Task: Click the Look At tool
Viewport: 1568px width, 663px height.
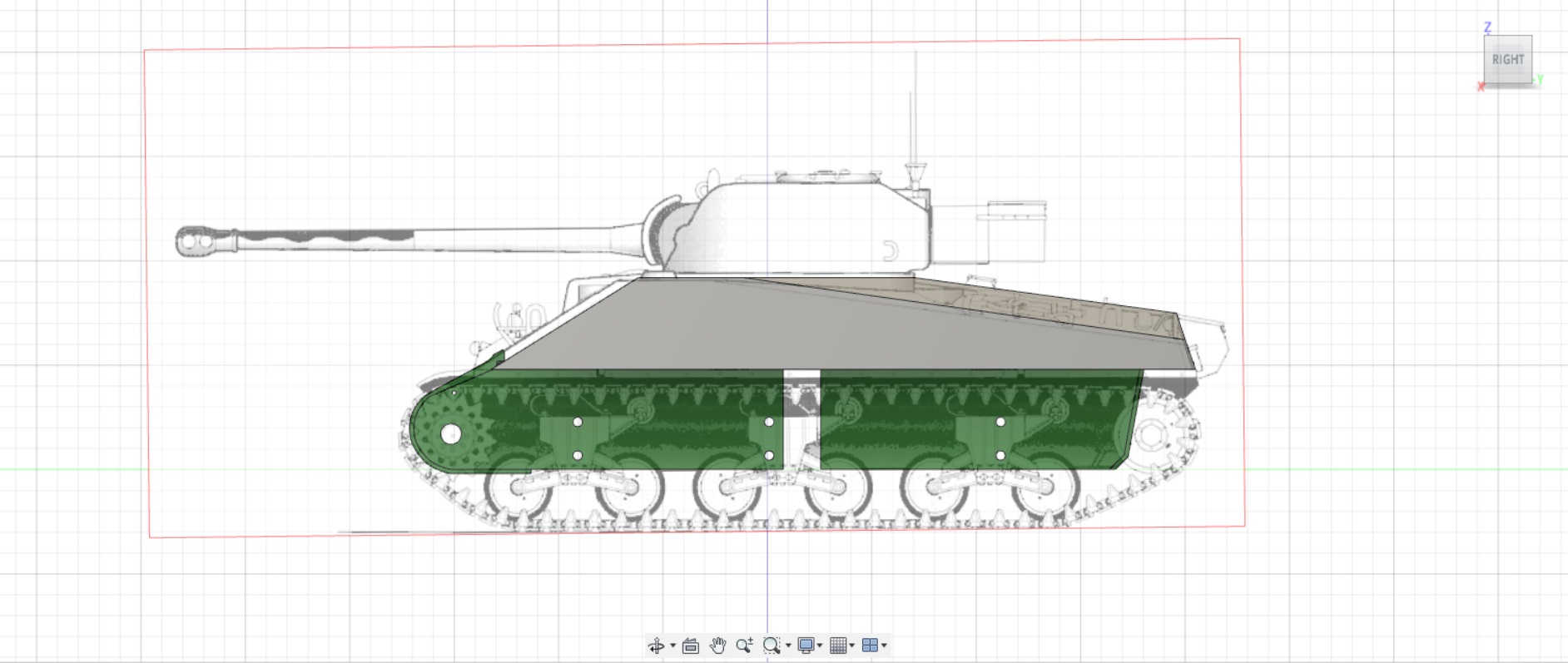Action: click(690, 646)
